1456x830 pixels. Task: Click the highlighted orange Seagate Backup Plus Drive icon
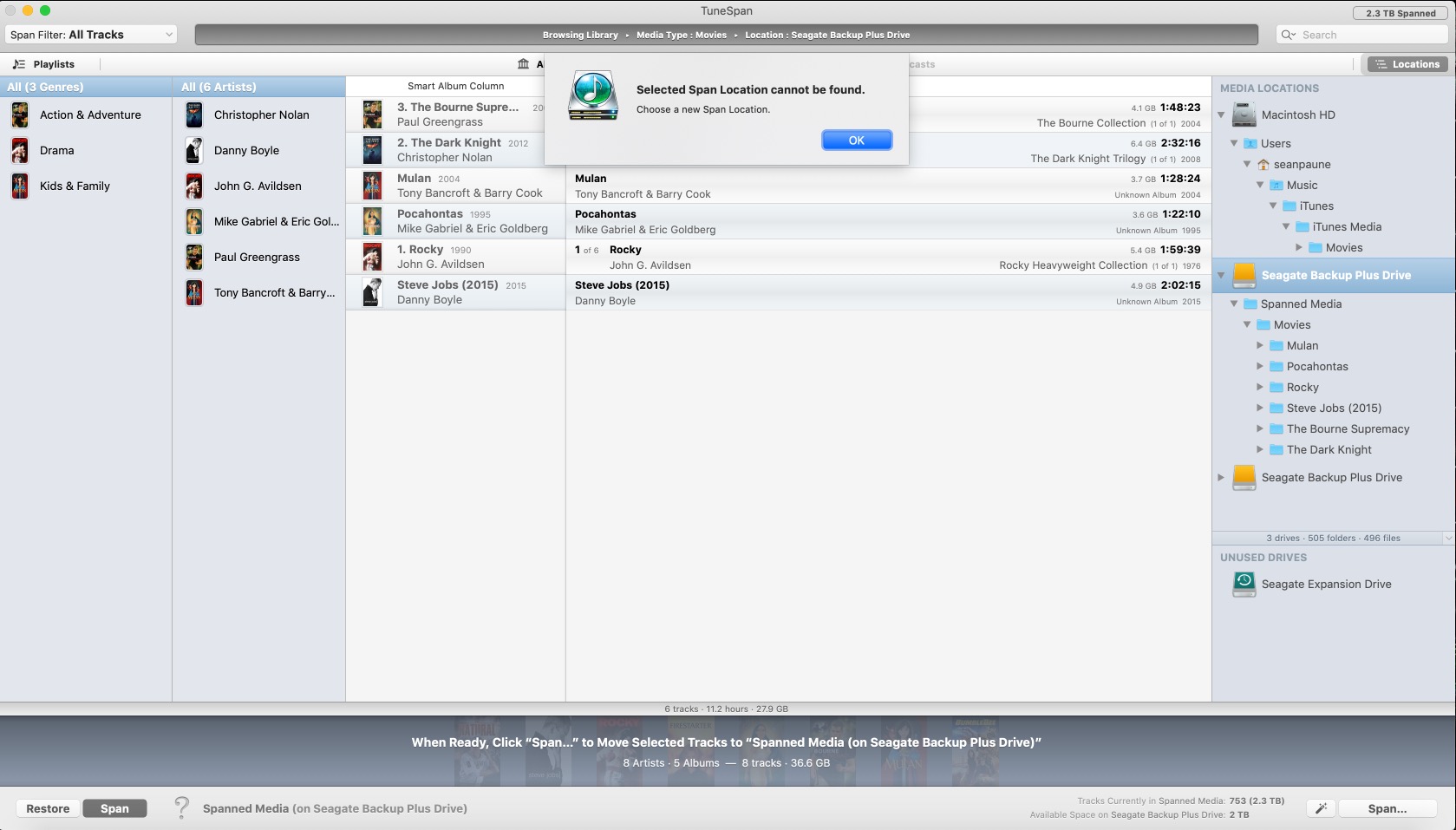pos(1244,275)
